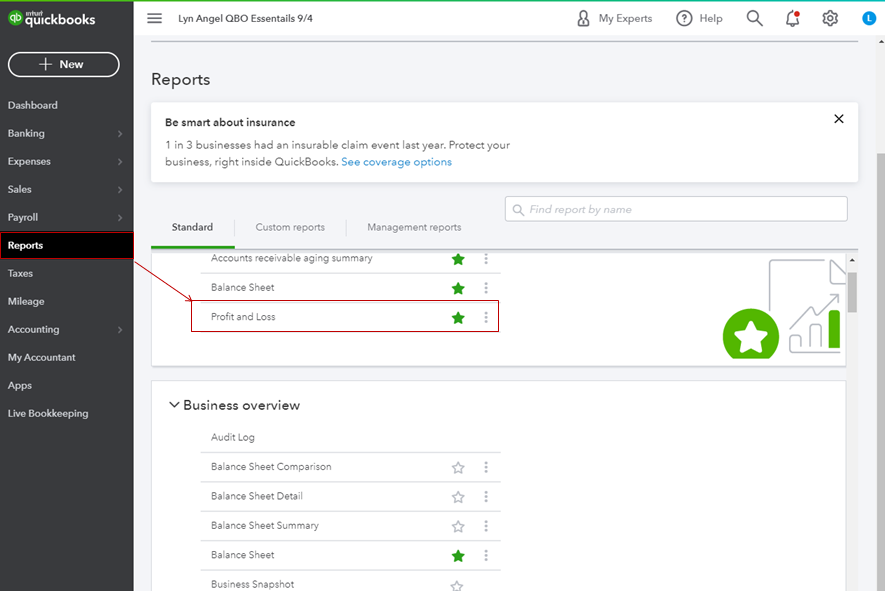Image resolution: width=885 pixels, height=591 pixels.
Task: Toggle the hamburger navigation menu
Action: (154, 18)
